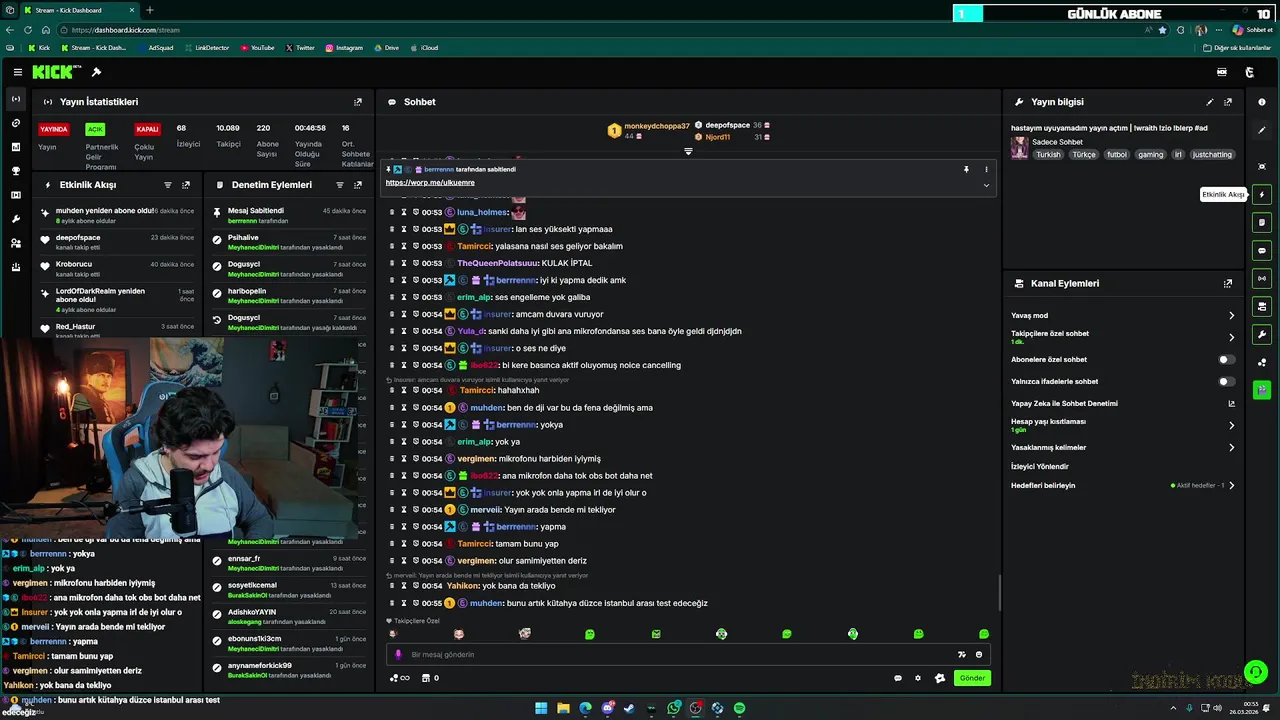Toggle Yalnızca ifadelerle sohbet switch
This screenshot has width=1280, height=720.
(1226, 382)
